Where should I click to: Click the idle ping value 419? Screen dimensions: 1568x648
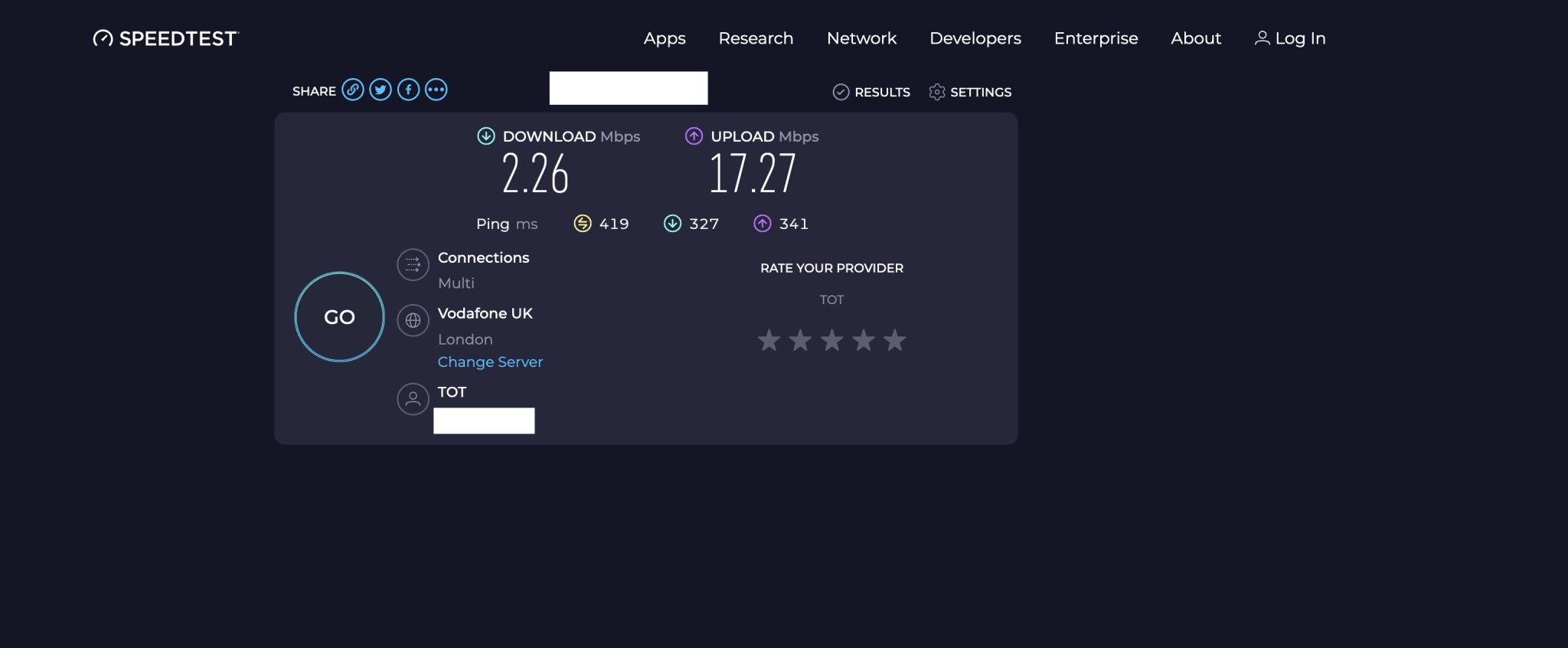pos(614,224)
